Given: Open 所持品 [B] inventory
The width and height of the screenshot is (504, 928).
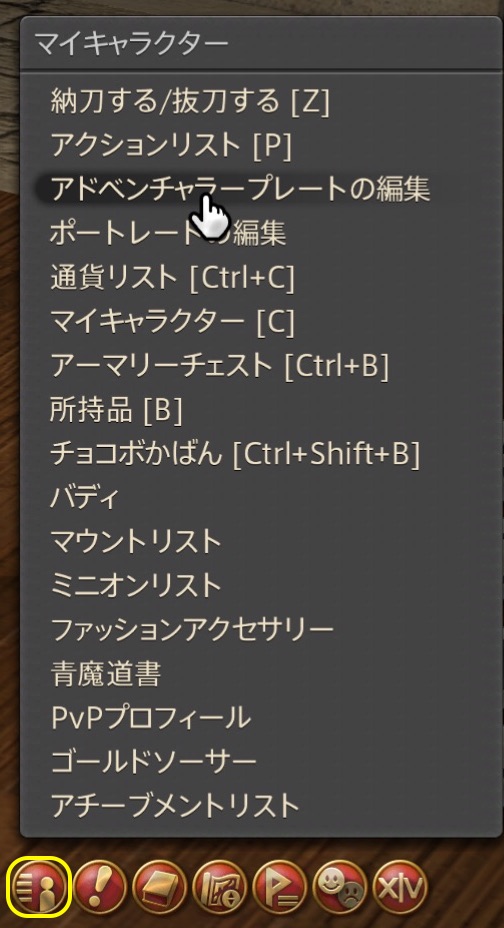Looking at the screenshot, I should tap(117, 409).
